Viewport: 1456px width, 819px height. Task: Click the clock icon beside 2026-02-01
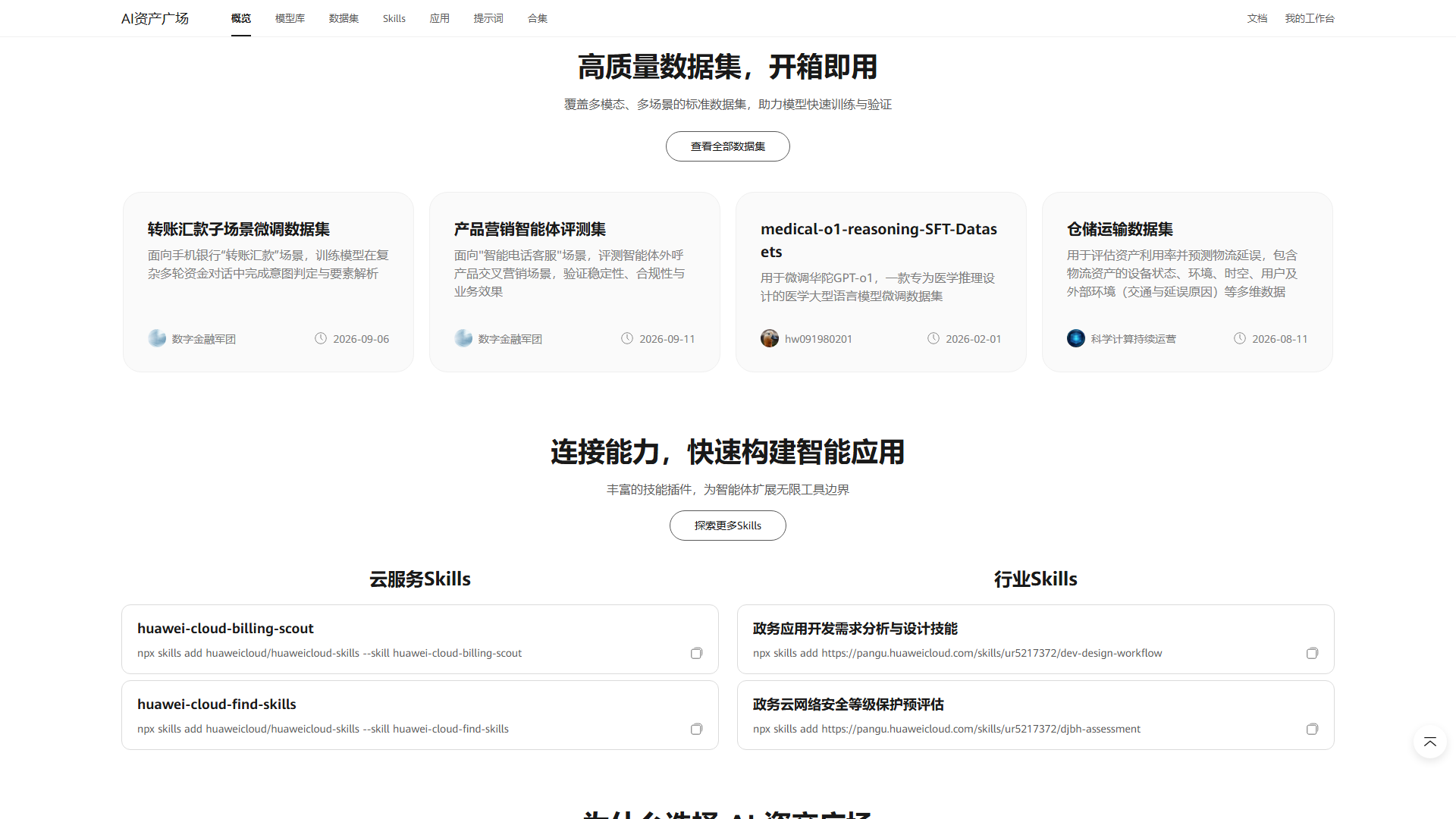[x=934, y=338]
